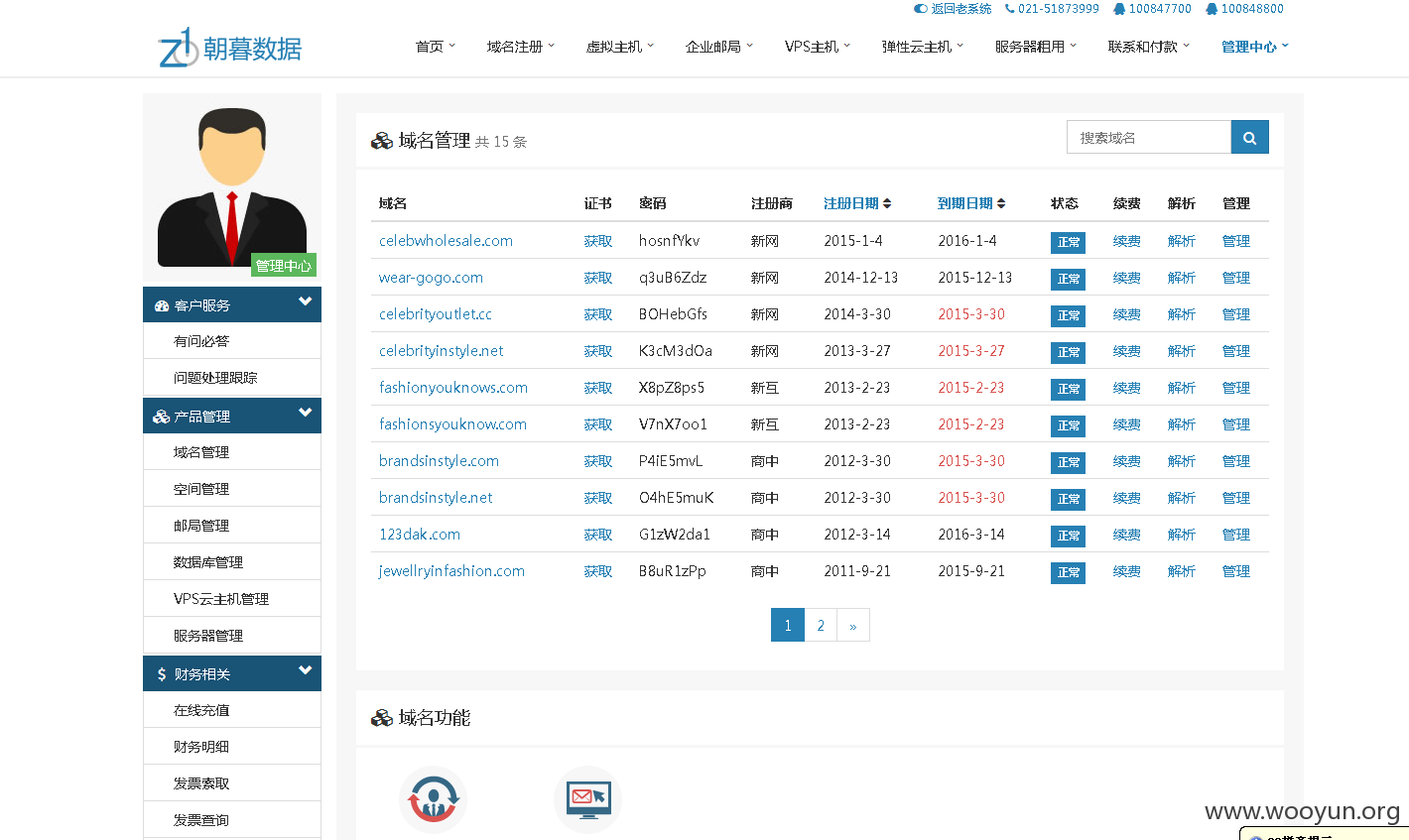Click 获取 for celebrityoutlet.cc
The width and height of the screenshot is (1409, 840).
(598, 314)
